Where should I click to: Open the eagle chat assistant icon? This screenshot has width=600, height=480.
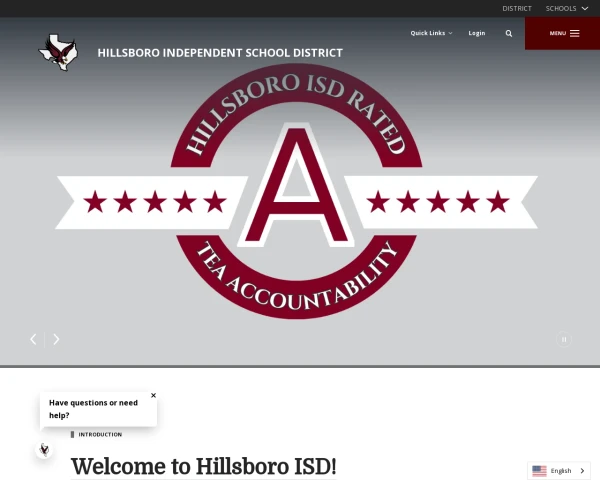(x=44, y=449)
